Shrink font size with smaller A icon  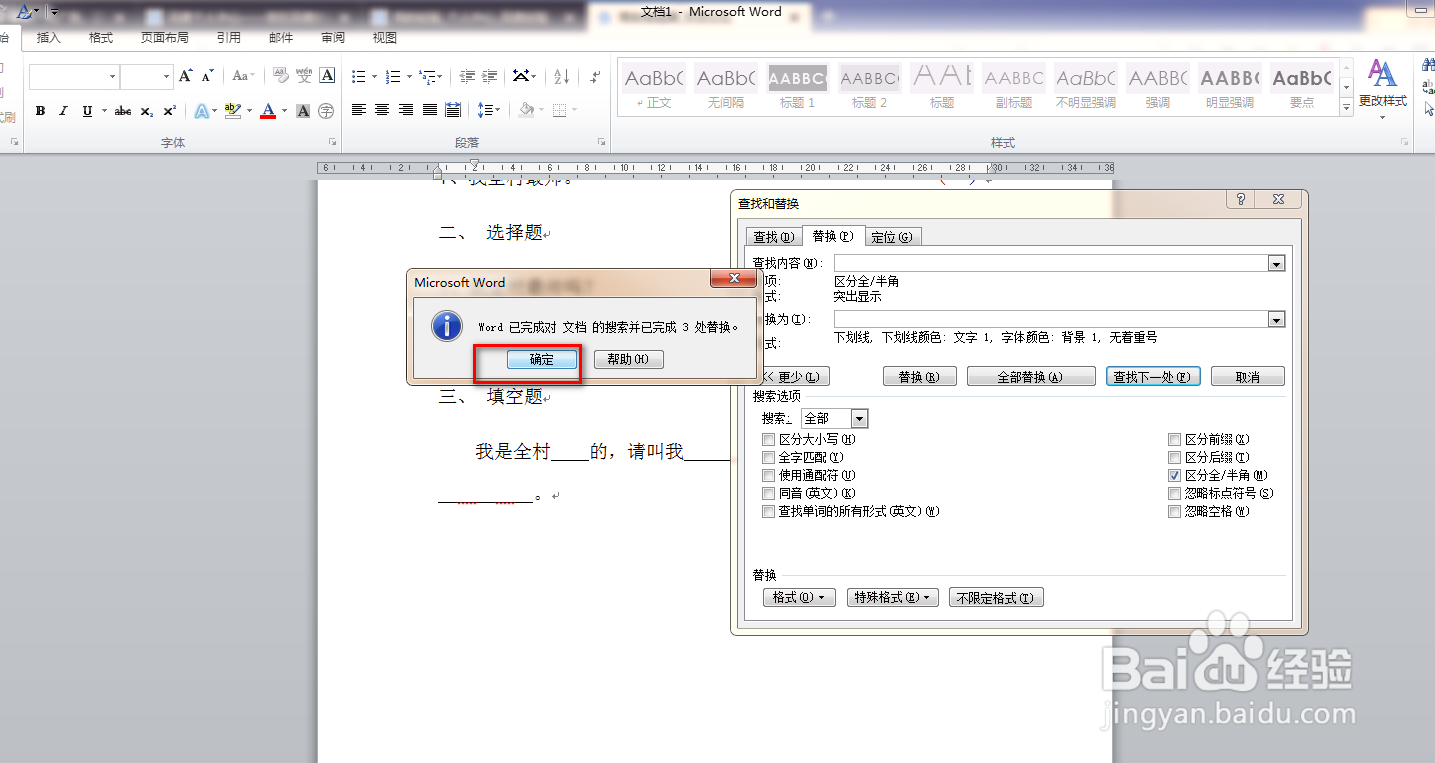(208, 76)
